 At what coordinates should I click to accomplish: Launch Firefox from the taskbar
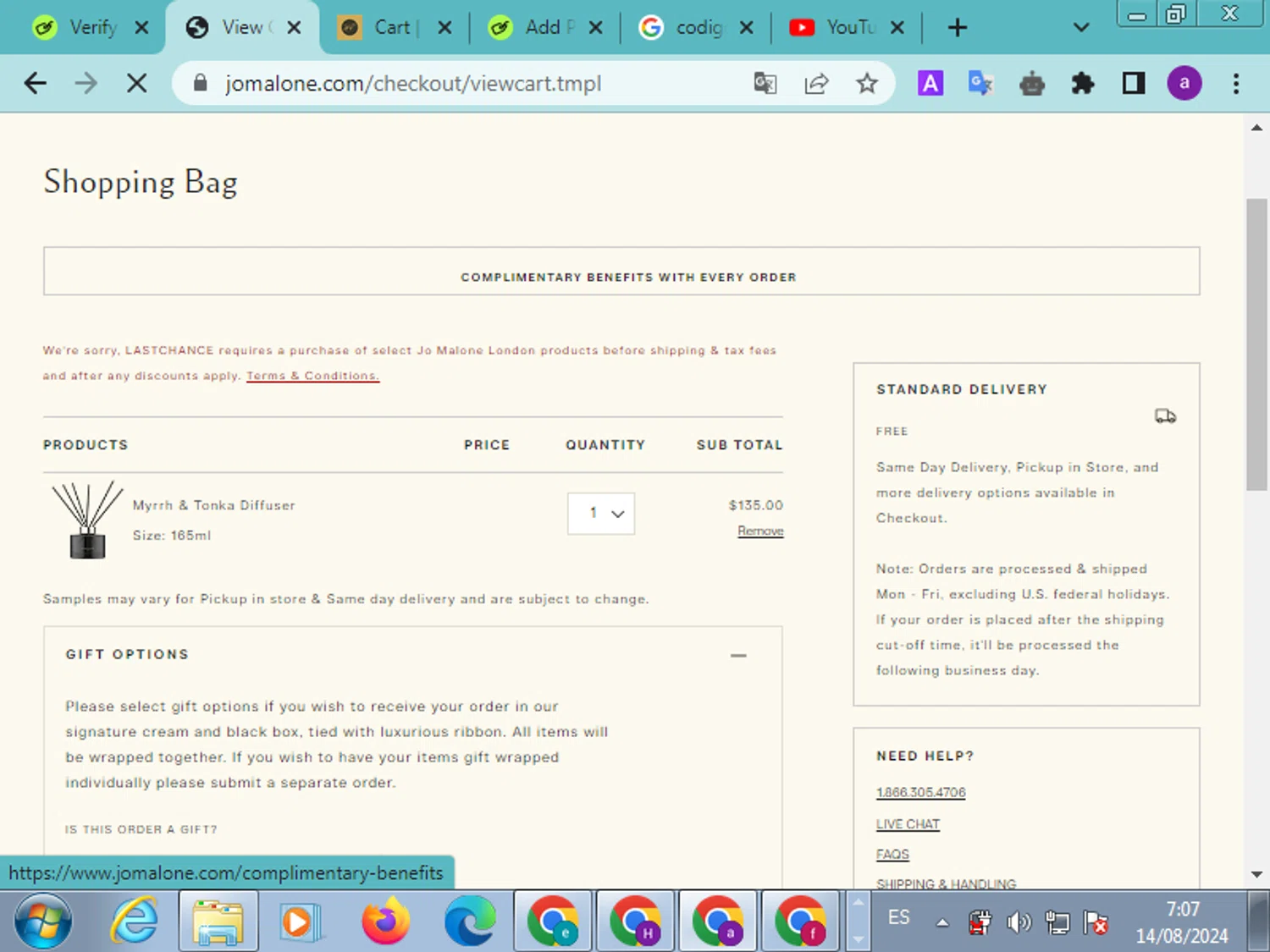click(x=386, y=921)
